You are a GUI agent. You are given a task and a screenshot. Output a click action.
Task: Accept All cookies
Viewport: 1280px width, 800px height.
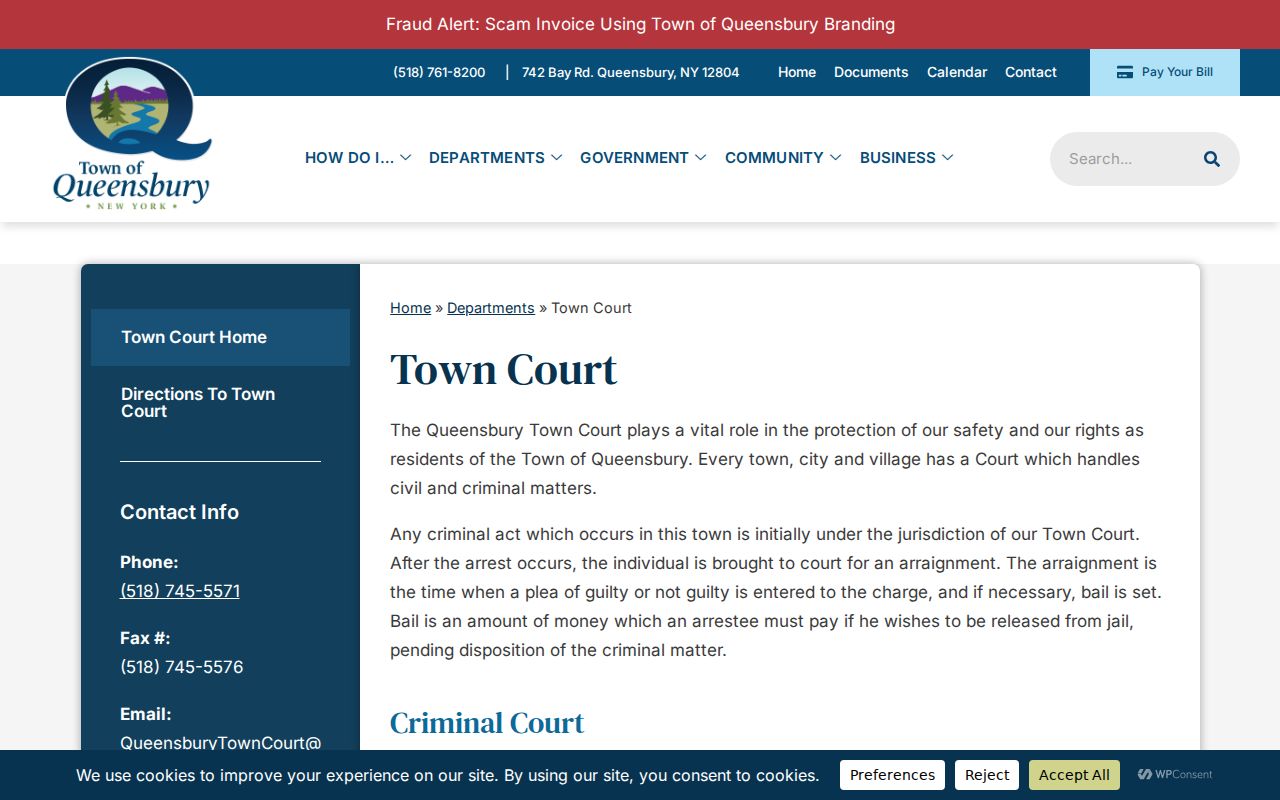pyautogui.click(x=1074, y=775)
